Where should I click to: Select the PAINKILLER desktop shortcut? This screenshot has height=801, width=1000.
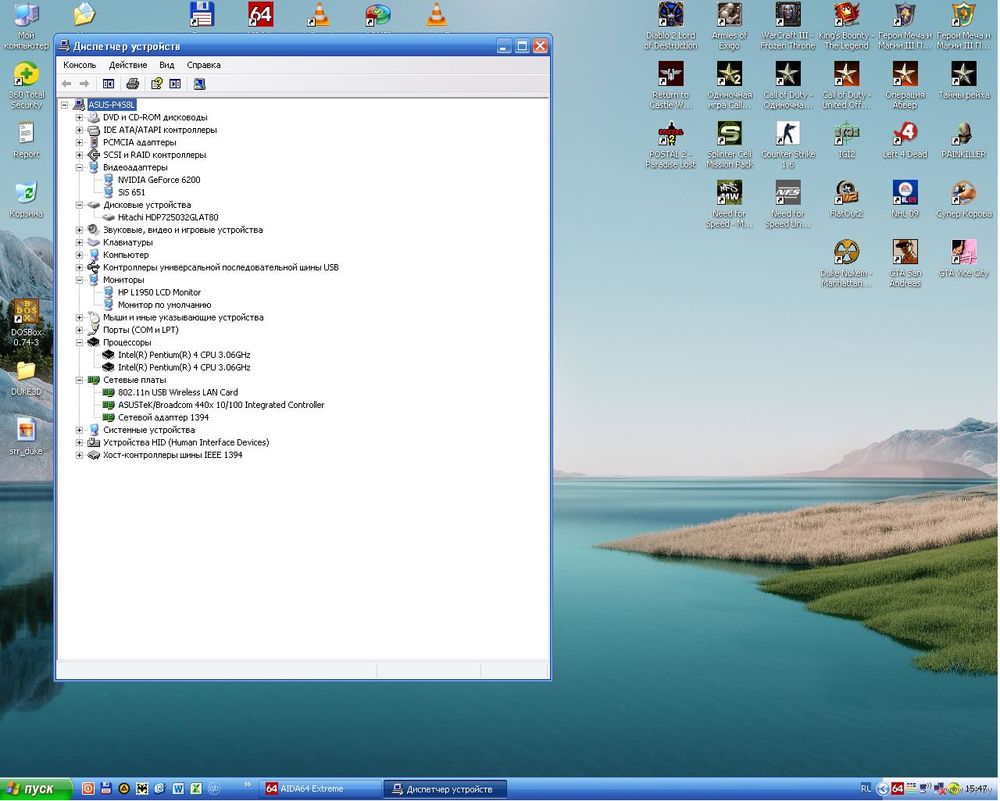[964, 140]
